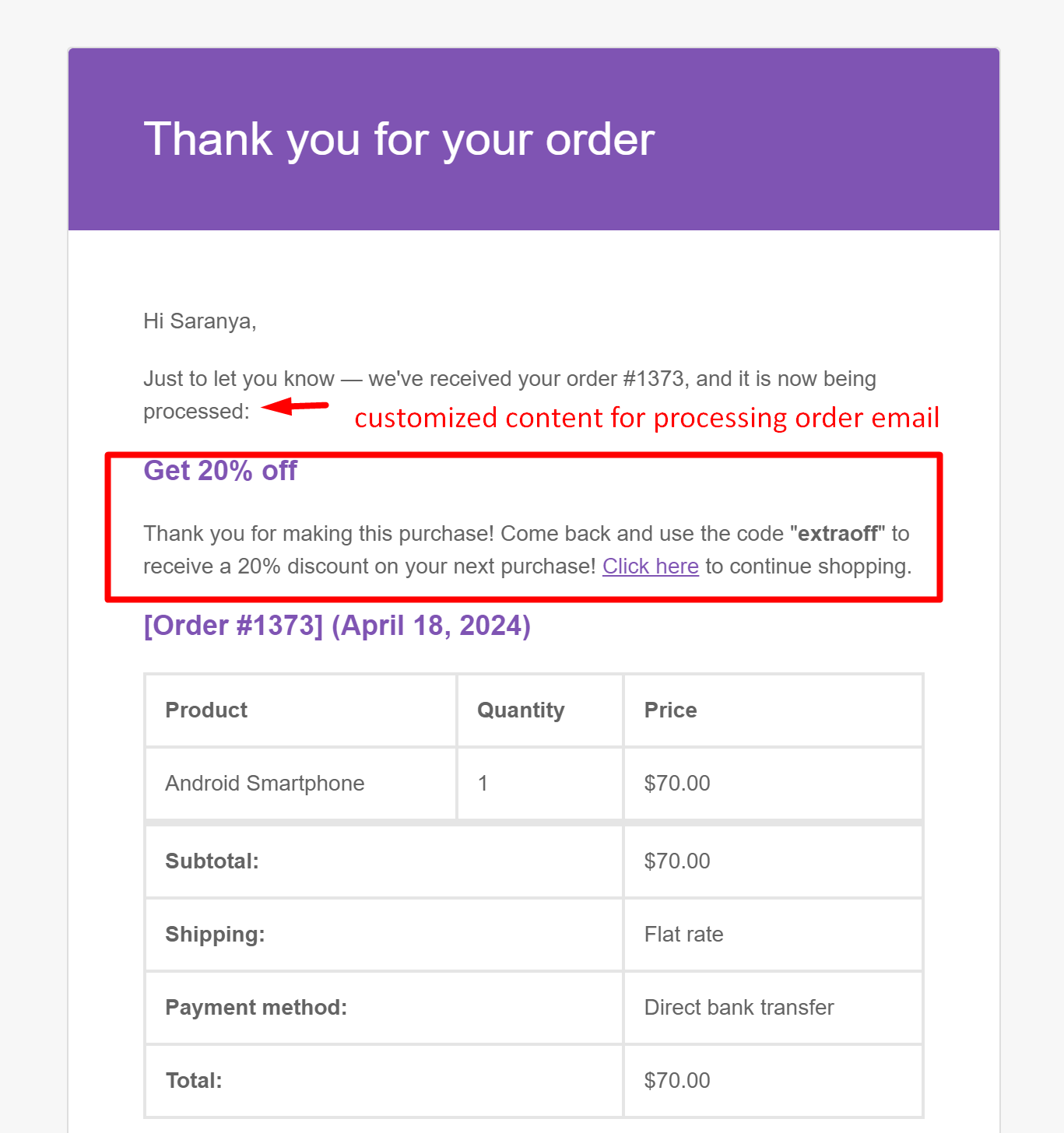
Task: Click the "Subtotal:" row label
Action: 212,861
